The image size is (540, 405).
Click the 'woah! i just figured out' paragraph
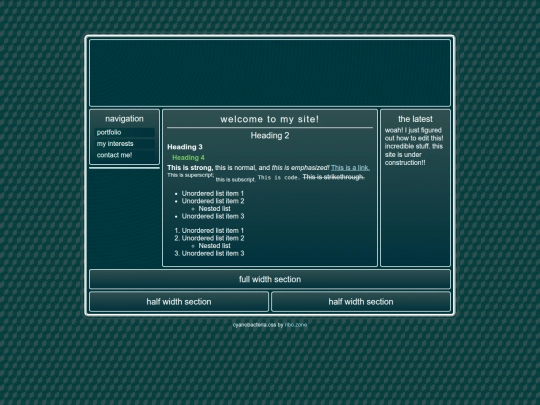click(414, 146)
